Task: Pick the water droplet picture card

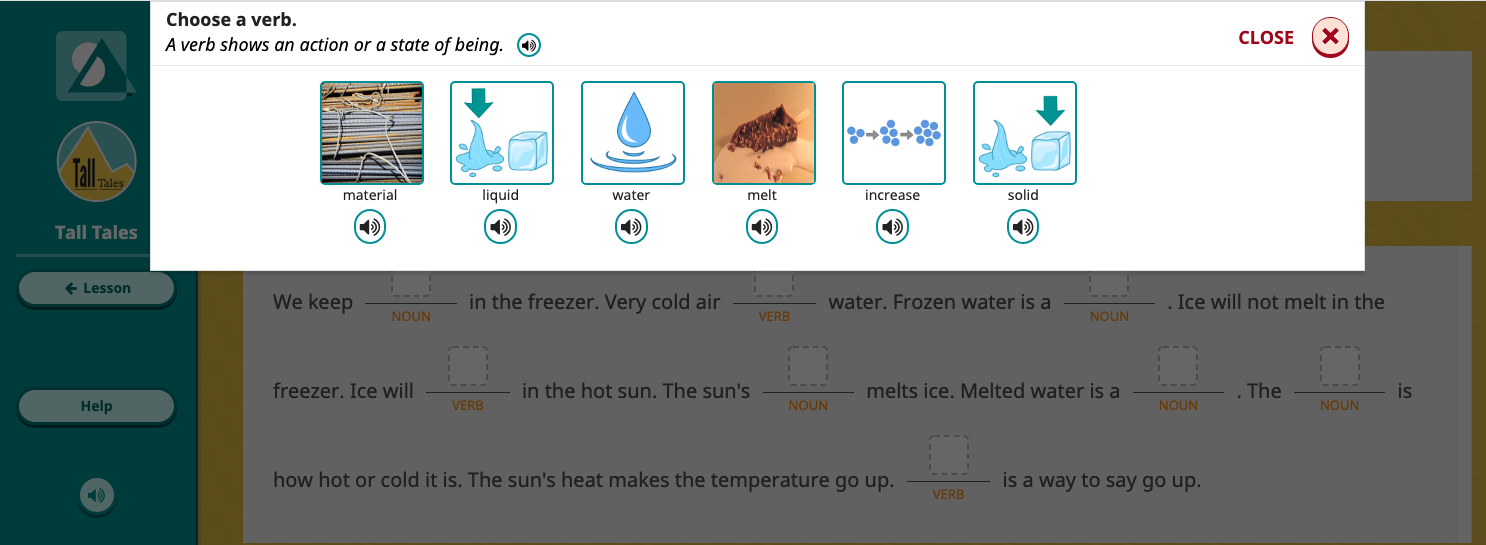Action: click(x=632, y=133)
